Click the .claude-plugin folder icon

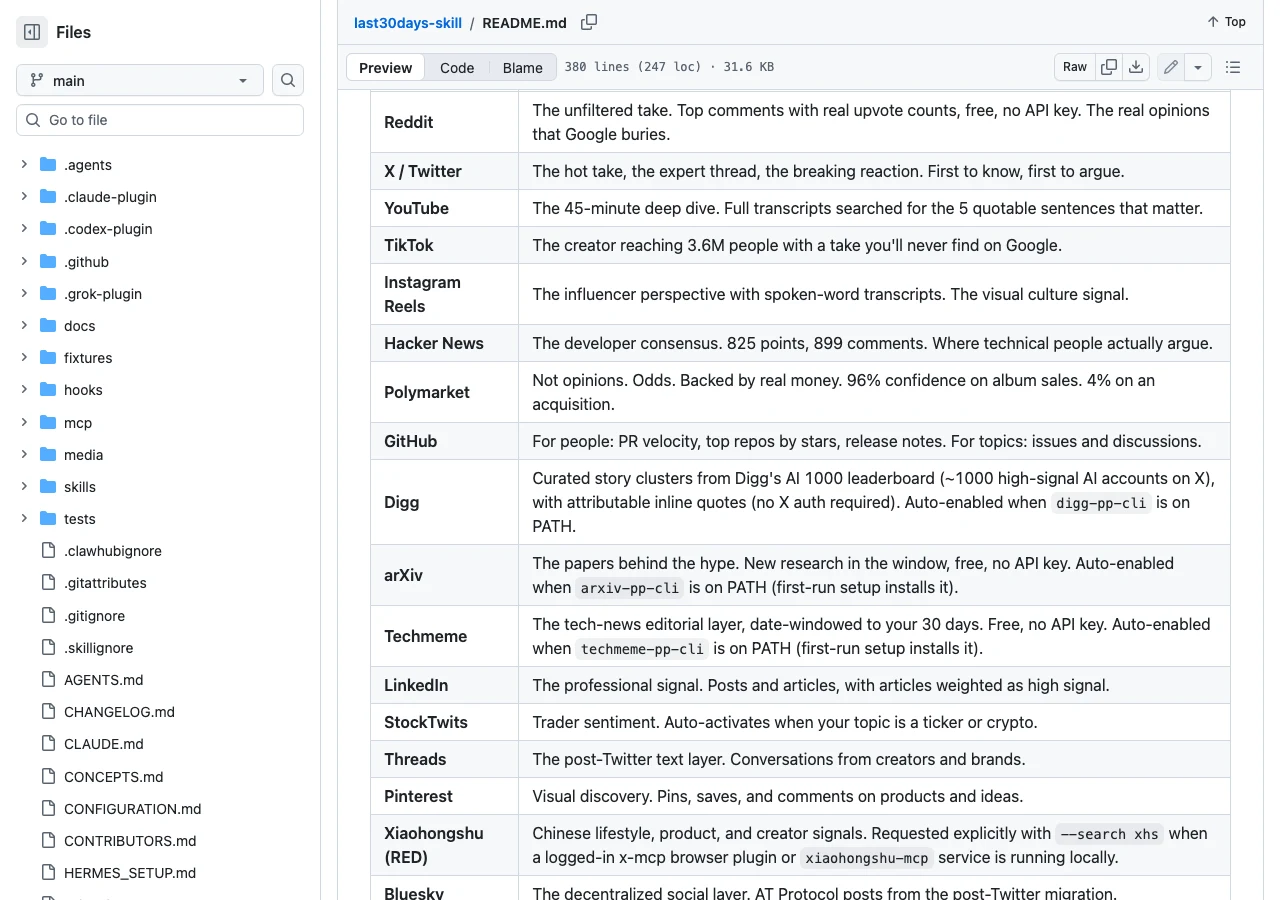[x=48, y=196]
